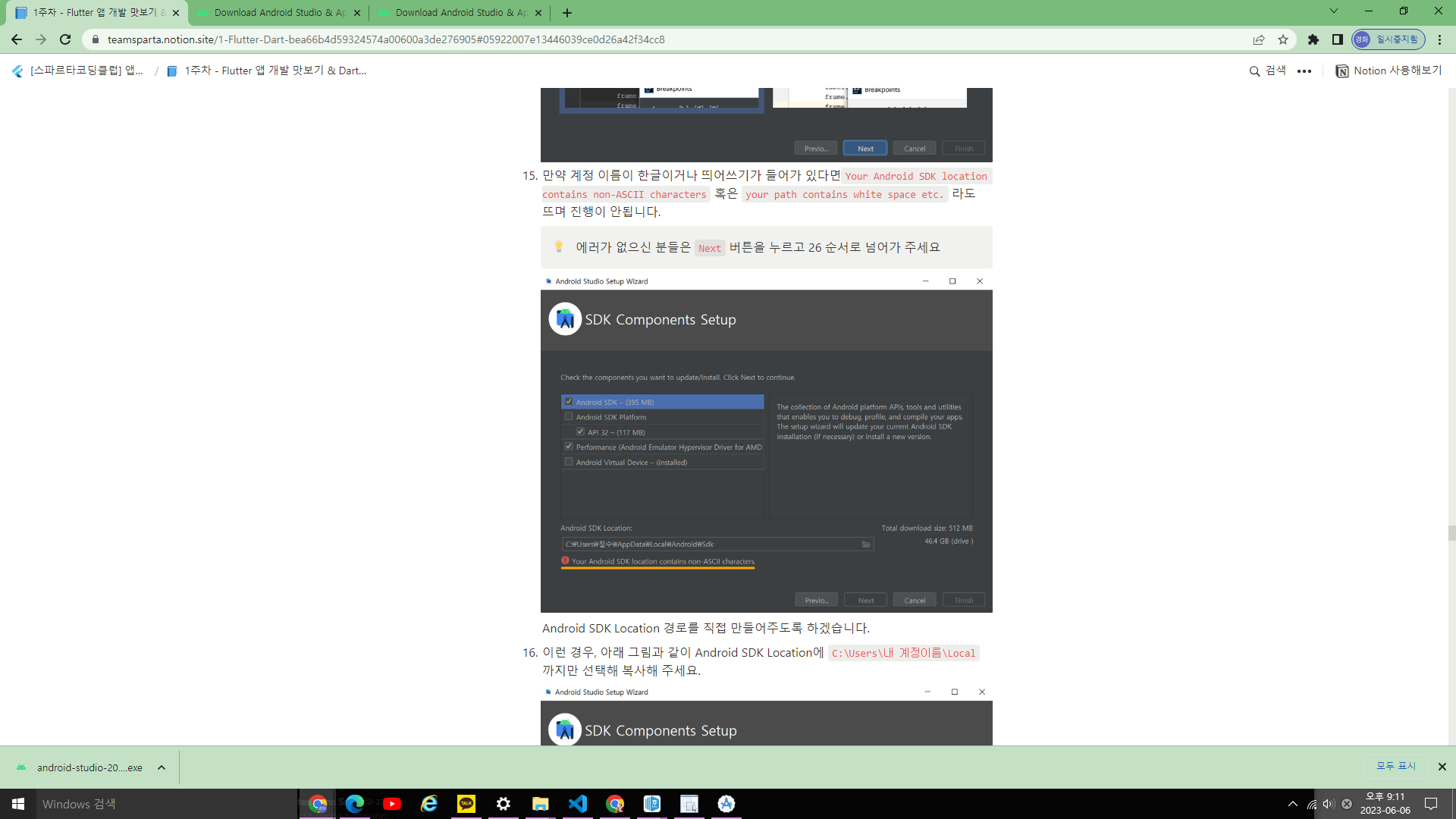This screenshot has width=1456, height=819.
Task: Bookmark this page with the star
Action: (x=1283, y=39)
